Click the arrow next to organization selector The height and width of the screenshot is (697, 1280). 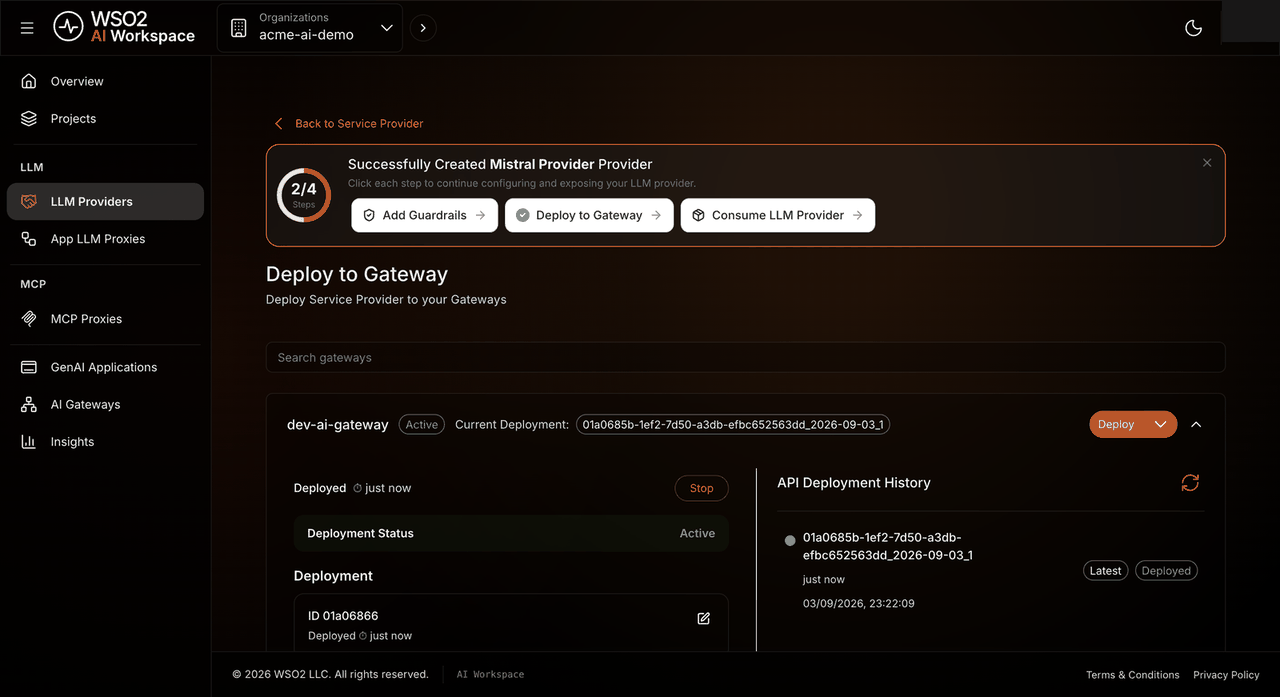(423, 28)
